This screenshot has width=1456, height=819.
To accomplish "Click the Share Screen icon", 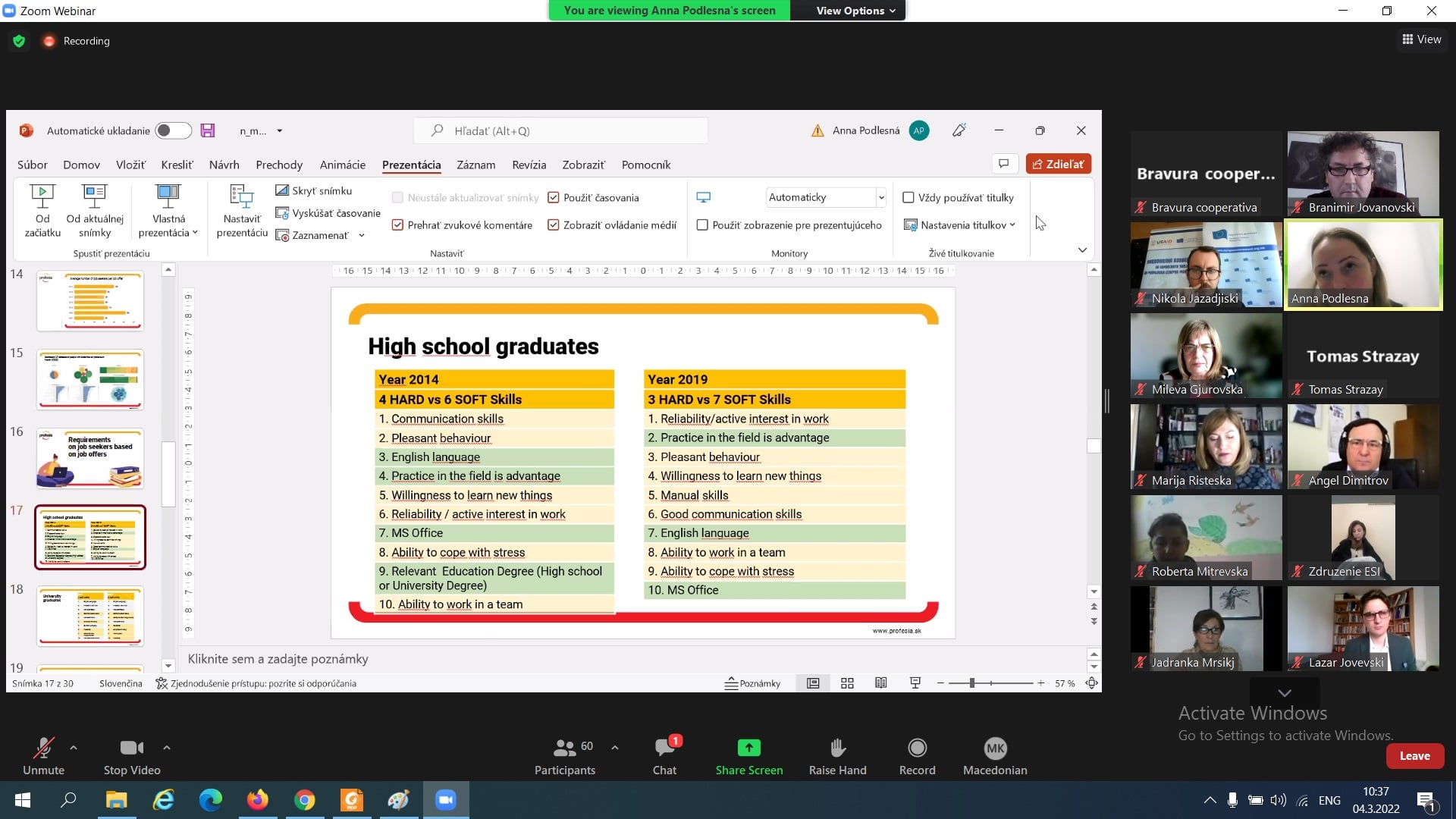I will click(x=748, y=748).
